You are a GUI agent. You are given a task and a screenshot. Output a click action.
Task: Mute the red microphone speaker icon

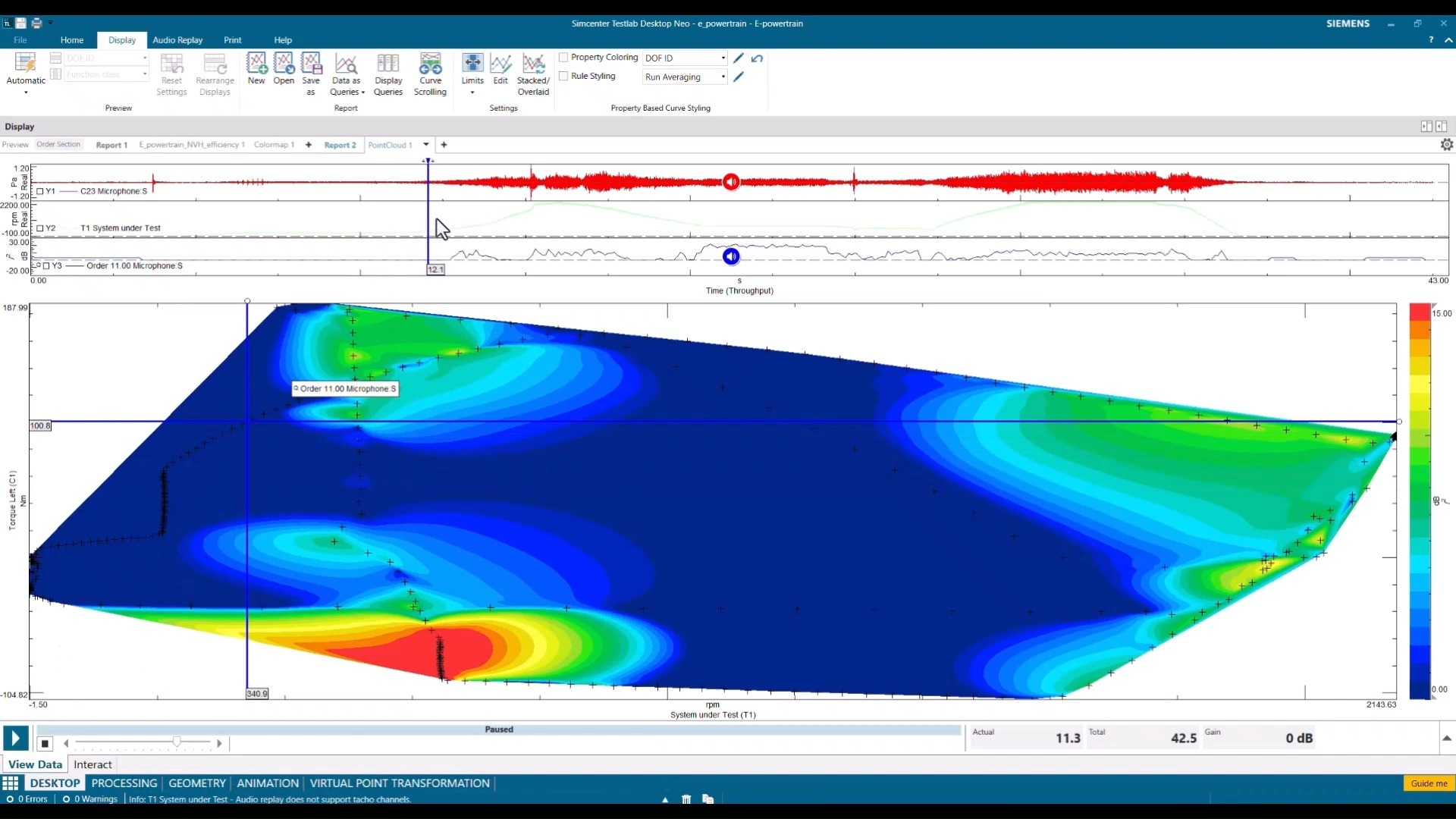point(730,182)
